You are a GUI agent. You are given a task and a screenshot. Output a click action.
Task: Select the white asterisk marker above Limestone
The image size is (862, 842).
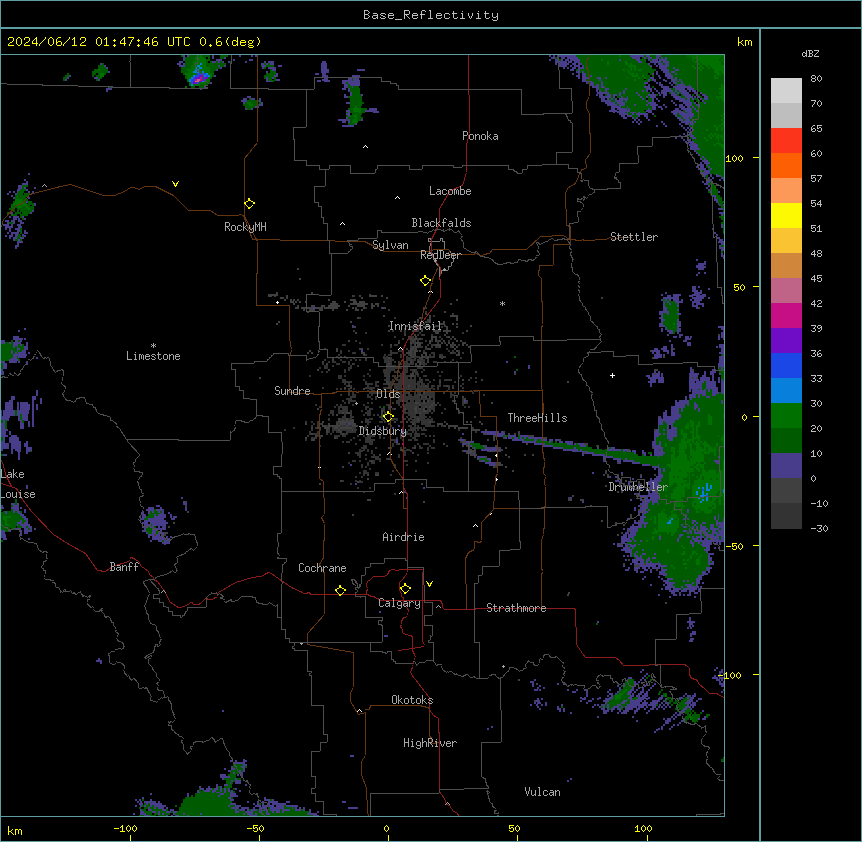click(x=153, y=346)
